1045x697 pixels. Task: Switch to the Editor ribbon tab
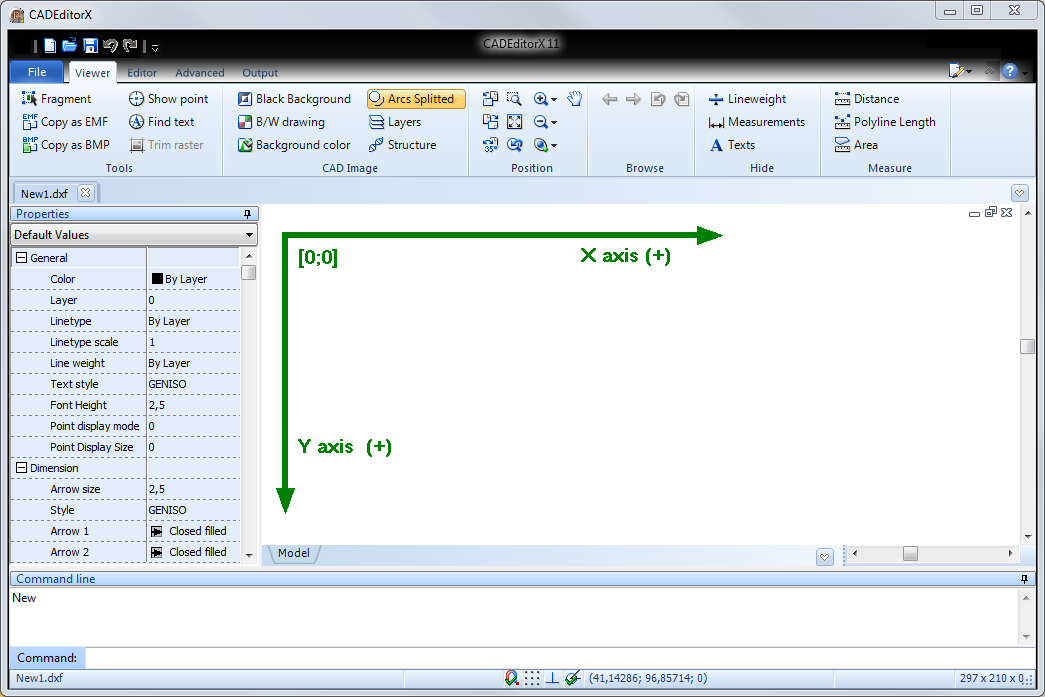click(142, 73)
